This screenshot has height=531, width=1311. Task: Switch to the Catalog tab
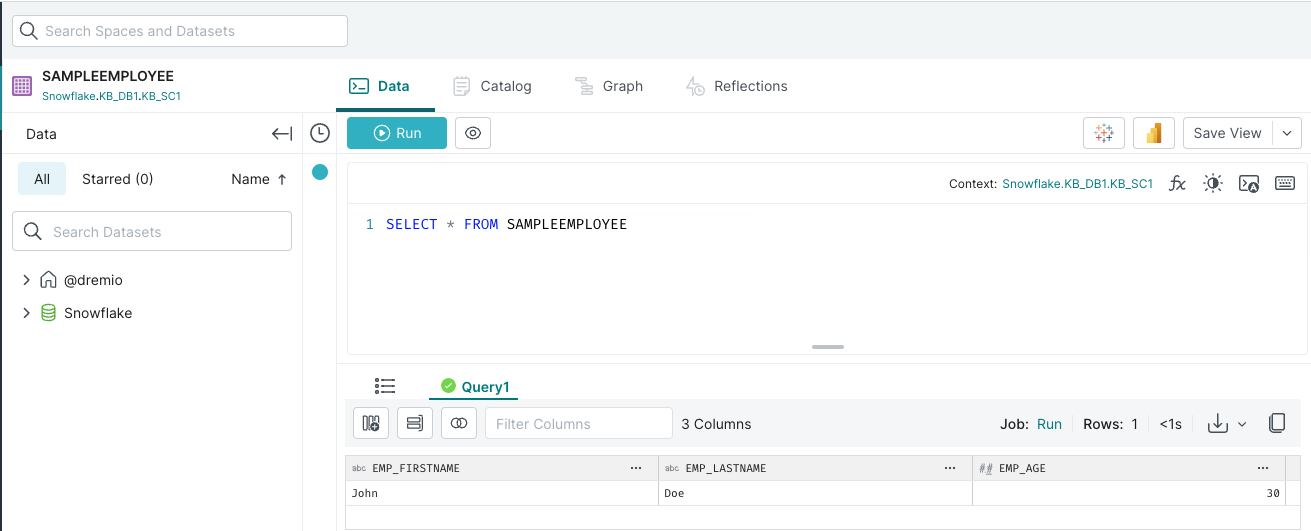coord(492,86)
